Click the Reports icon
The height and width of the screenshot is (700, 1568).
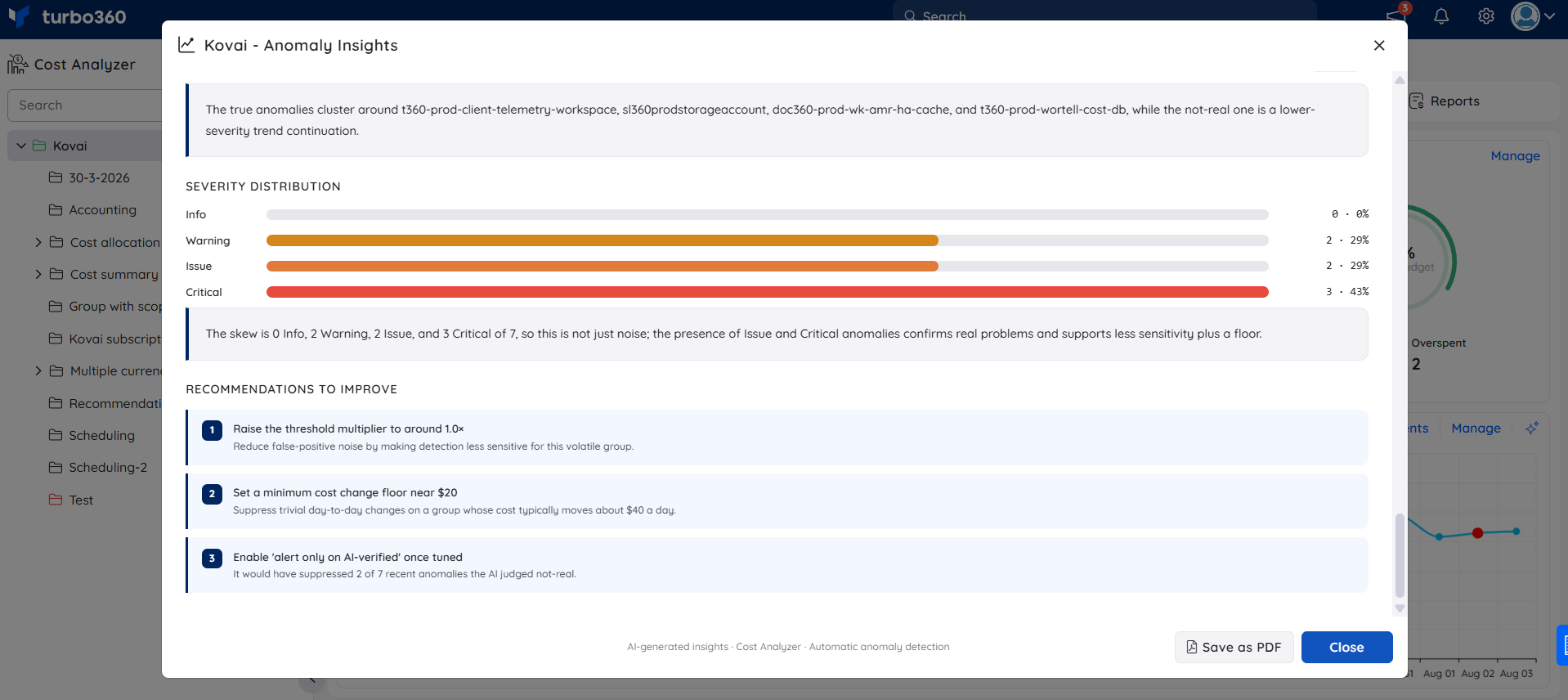click(x=1417, y=101)
